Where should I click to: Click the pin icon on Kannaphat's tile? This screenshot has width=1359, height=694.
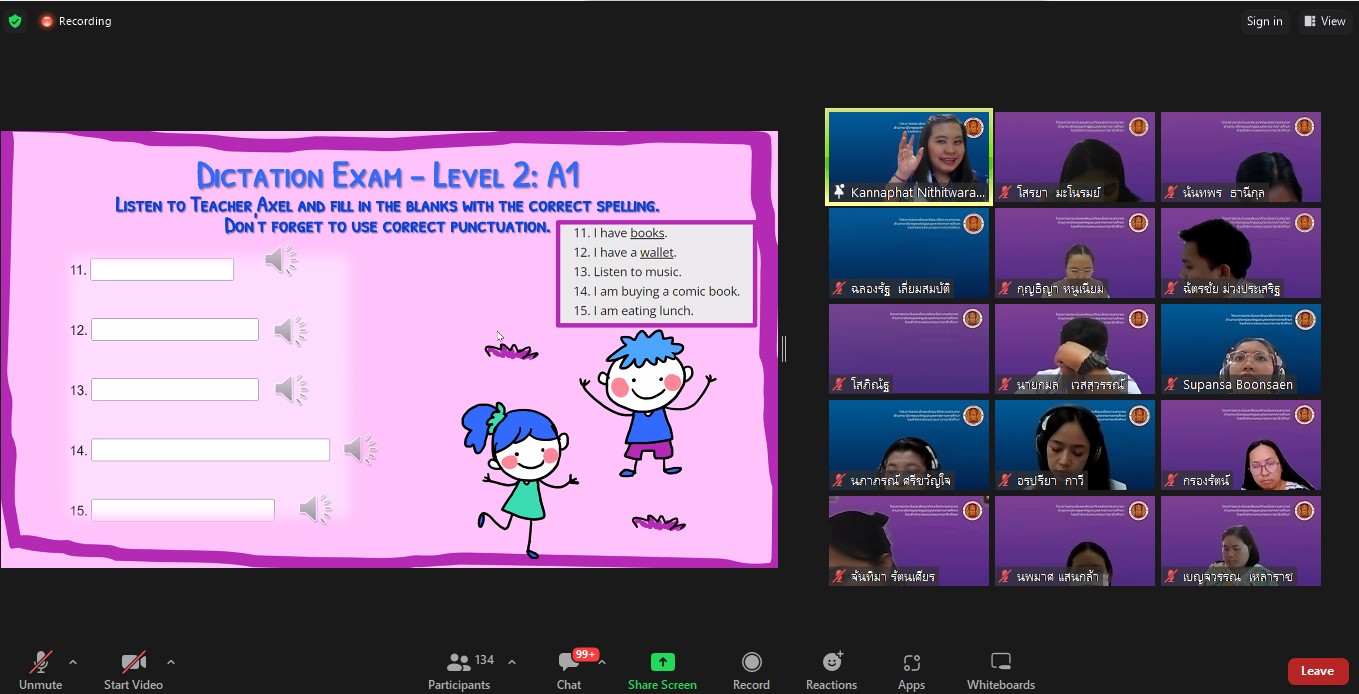click(840, 192)
